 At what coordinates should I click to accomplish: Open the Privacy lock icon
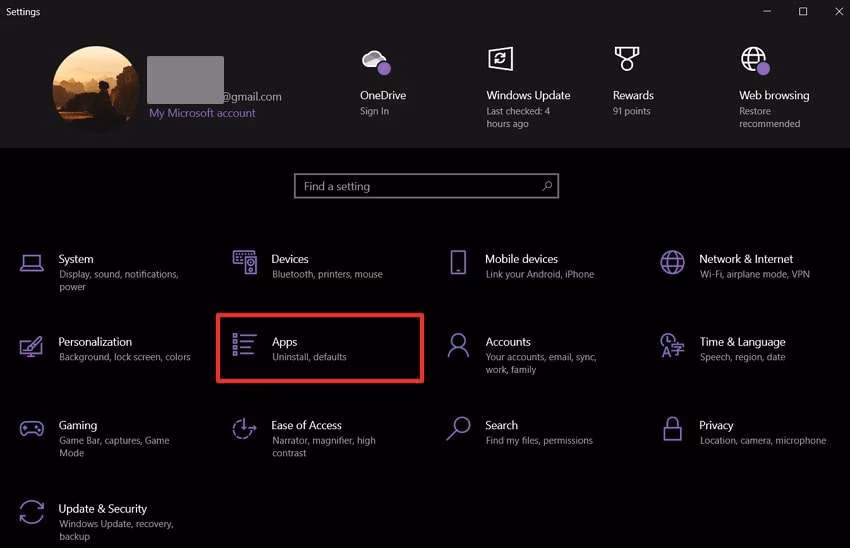[672, 429]
